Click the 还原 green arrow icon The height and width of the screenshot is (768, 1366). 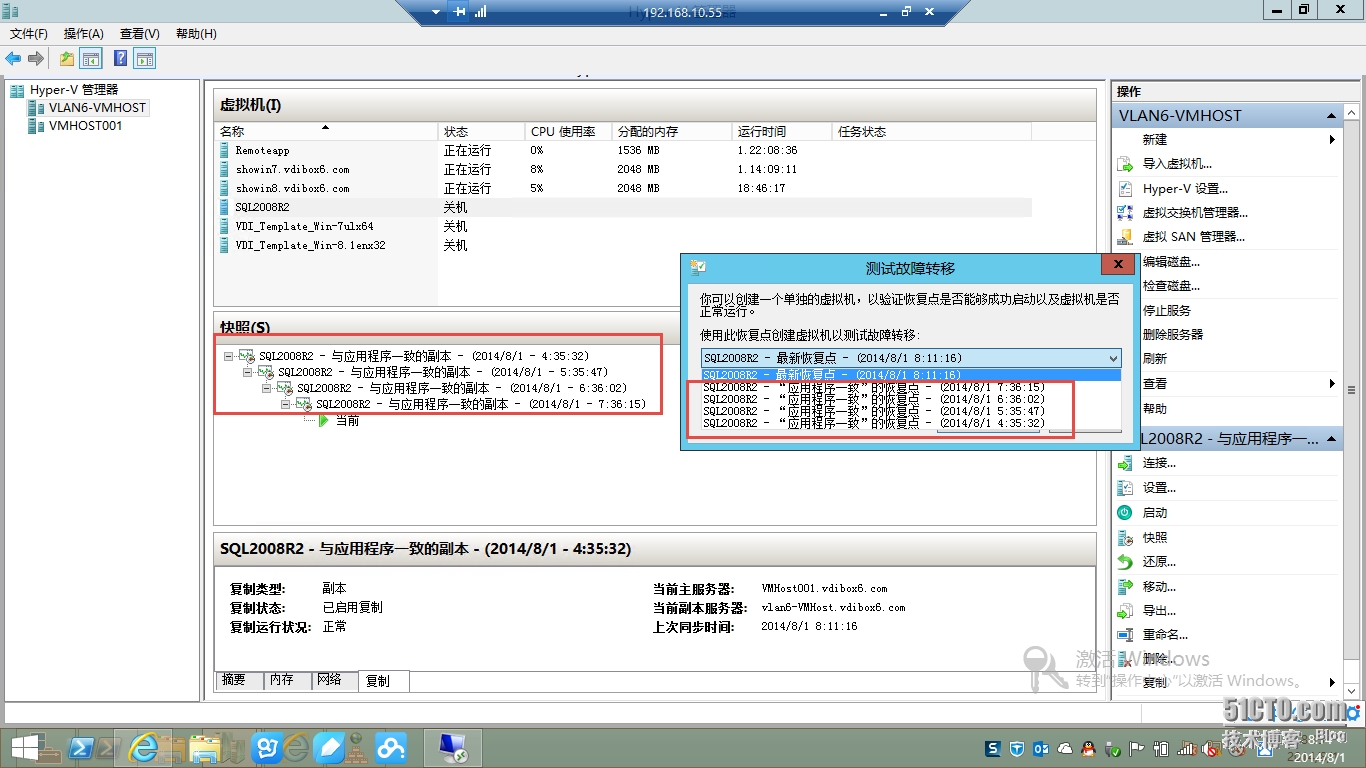click(1125, 562)
